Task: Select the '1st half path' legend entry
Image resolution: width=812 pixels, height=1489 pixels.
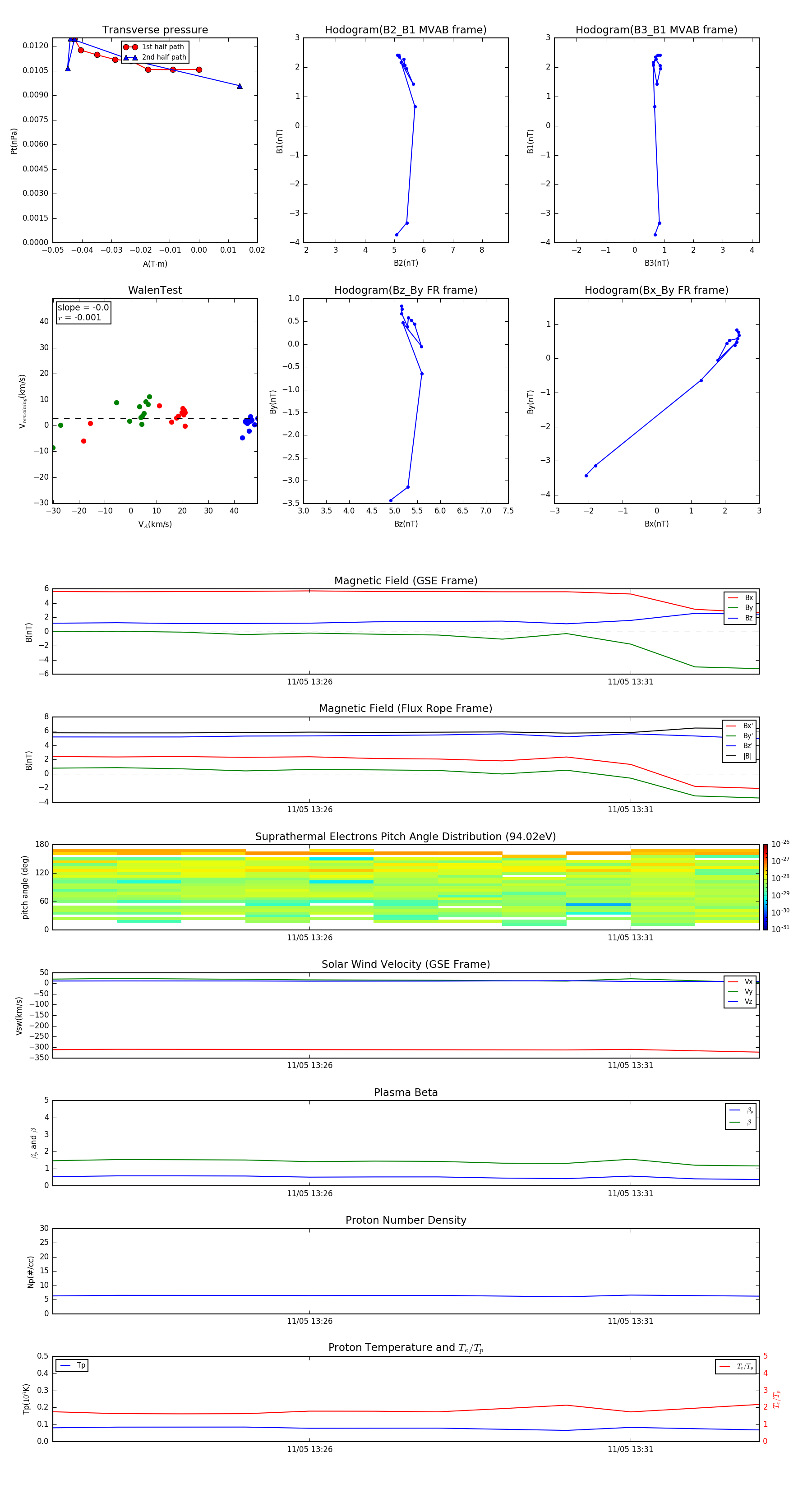Action: point(154,47)
